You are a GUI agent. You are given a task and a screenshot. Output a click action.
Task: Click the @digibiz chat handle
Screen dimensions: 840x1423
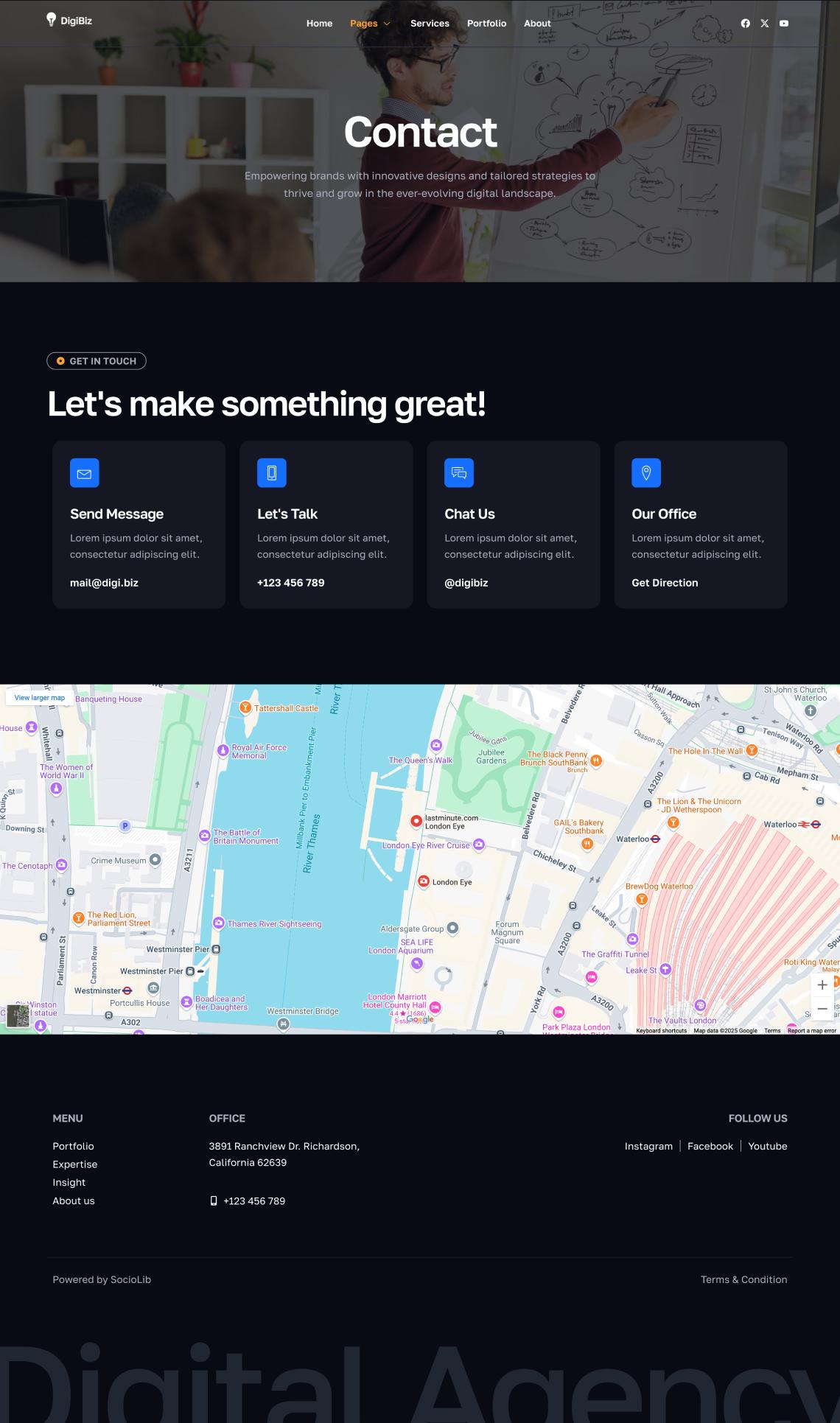[x=466, y=582]
